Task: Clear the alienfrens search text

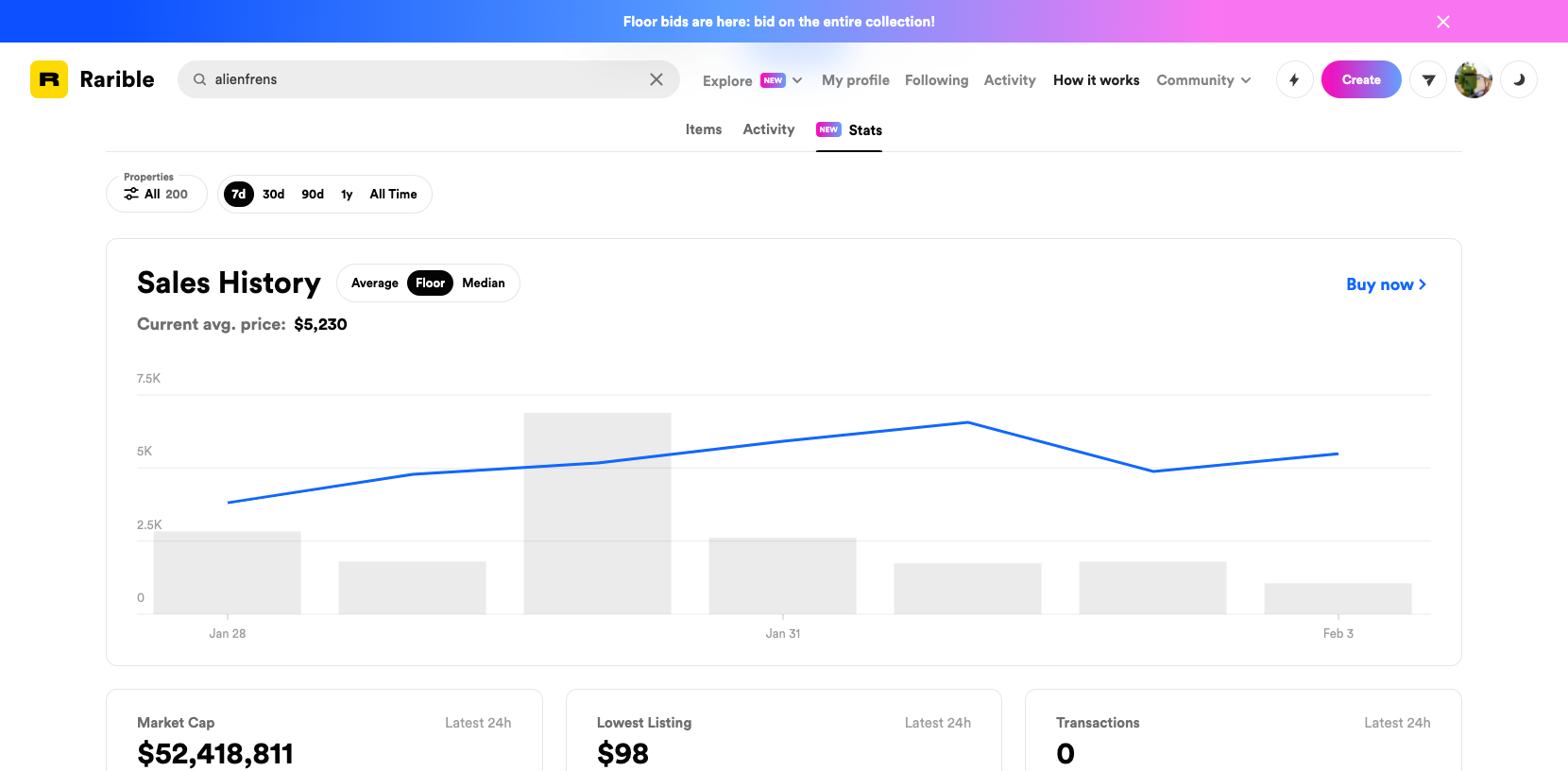Action: pos(656,79)
